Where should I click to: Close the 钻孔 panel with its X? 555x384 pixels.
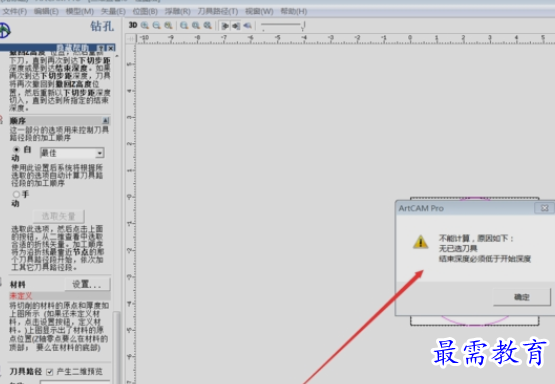111,48
